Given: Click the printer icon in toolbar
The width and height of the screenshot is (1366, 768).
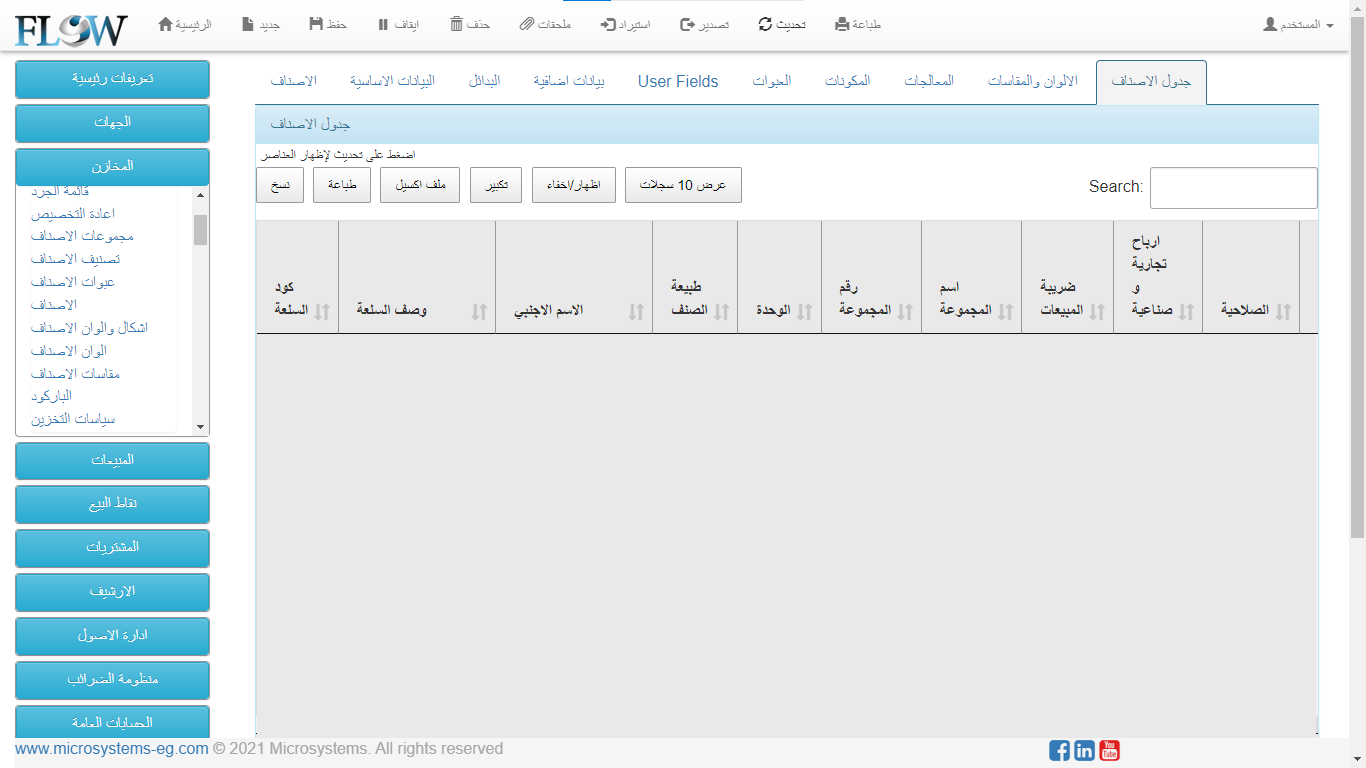Looking at the screenshot, I should pyautogui.click(x=843, y=24).
